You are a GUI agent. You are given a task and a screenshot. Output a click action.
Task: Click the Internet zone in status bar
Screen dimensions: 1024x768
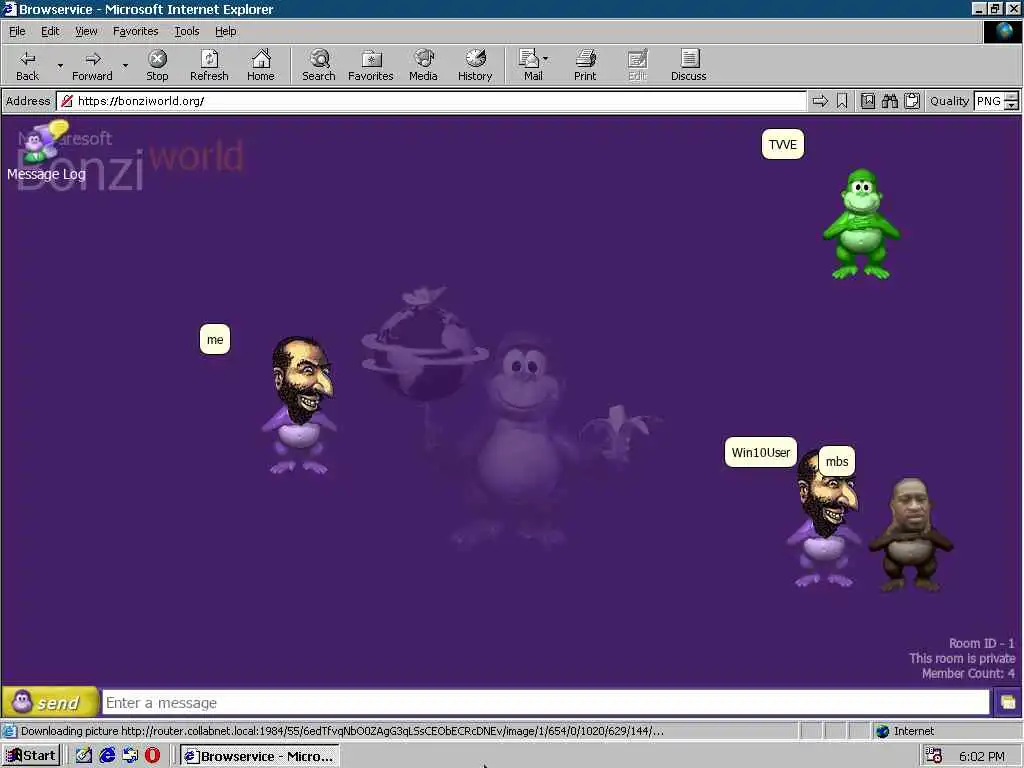[905, 731]
